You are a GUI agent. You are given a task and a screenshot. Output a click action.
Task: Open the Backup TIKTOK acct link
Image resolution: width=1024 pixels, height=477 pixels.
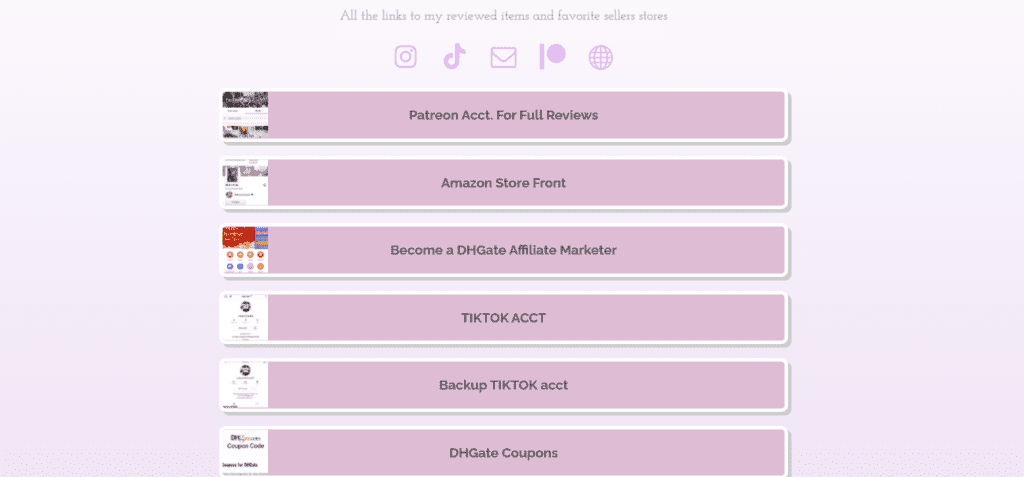coord(504,386)
